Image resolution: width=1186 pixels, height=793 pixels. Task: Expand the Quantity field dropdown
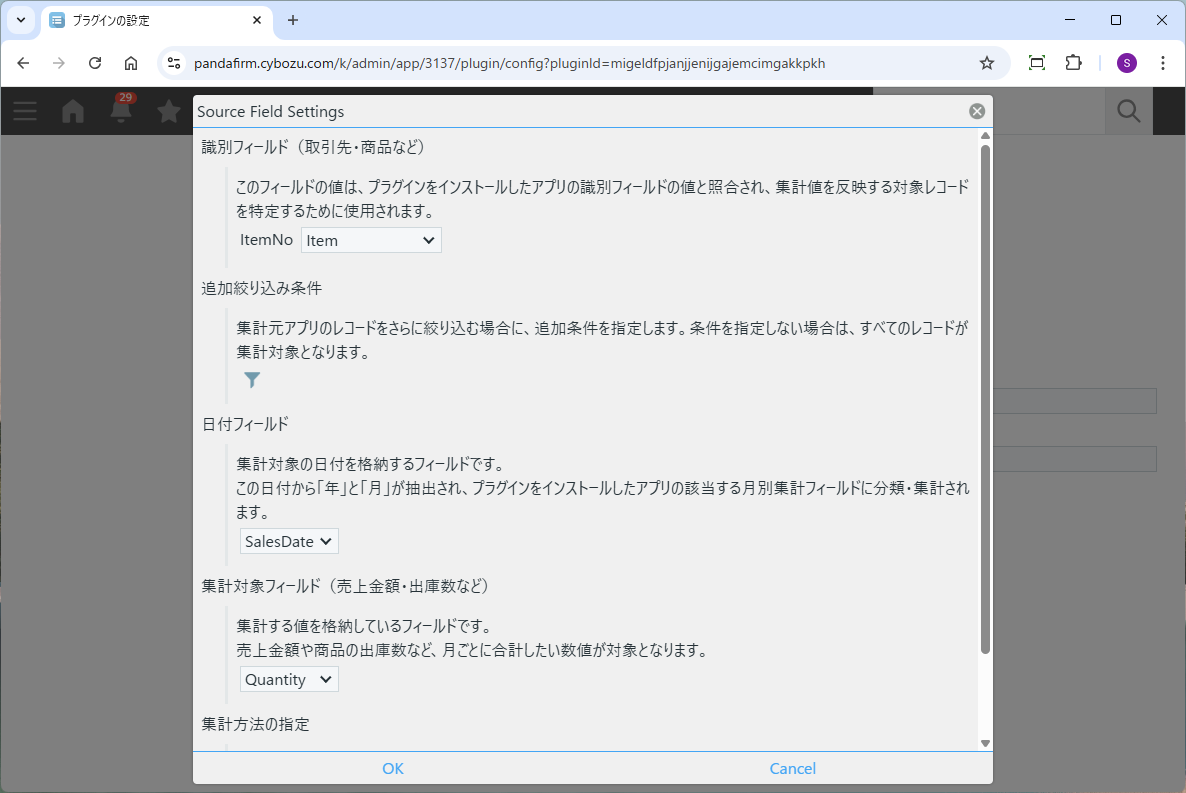289,679
